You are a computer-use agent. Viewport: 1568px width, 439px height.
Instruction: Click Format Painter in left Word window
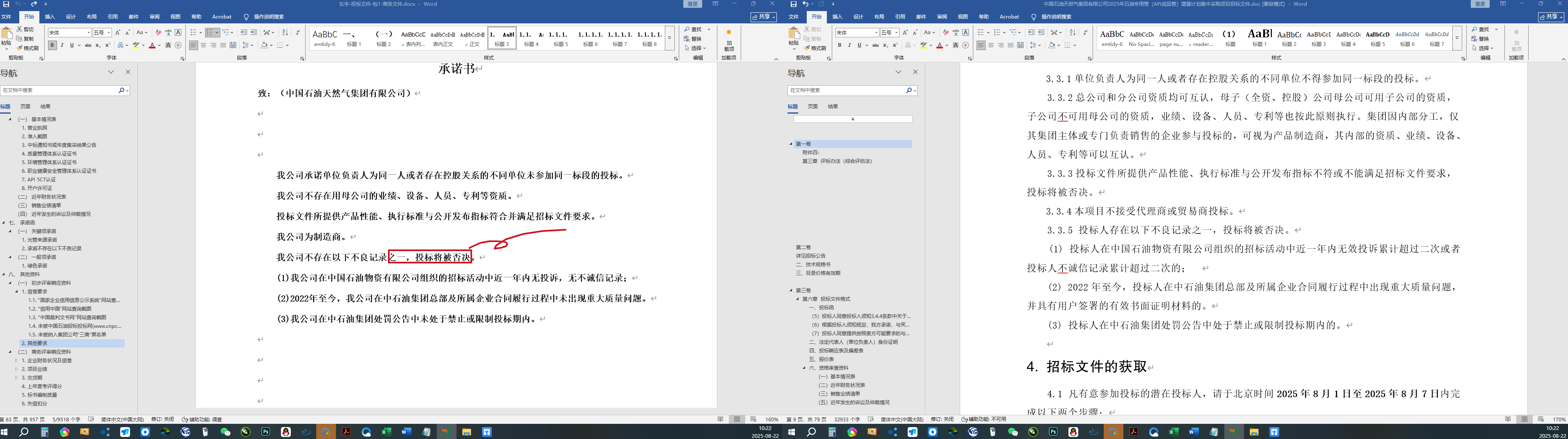27,48
